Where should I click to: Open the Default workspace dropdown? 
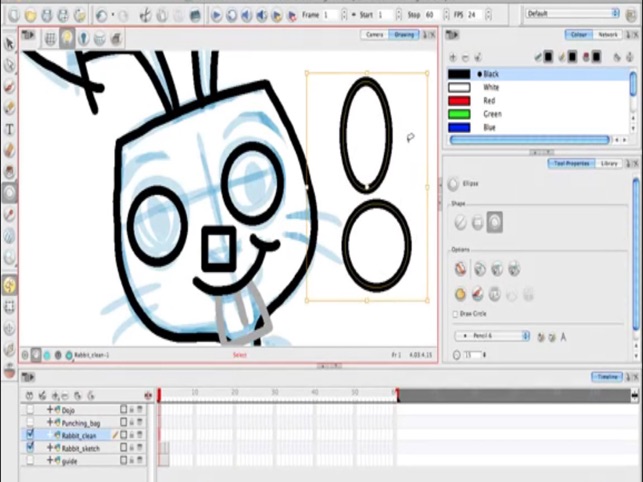point(572,14)
